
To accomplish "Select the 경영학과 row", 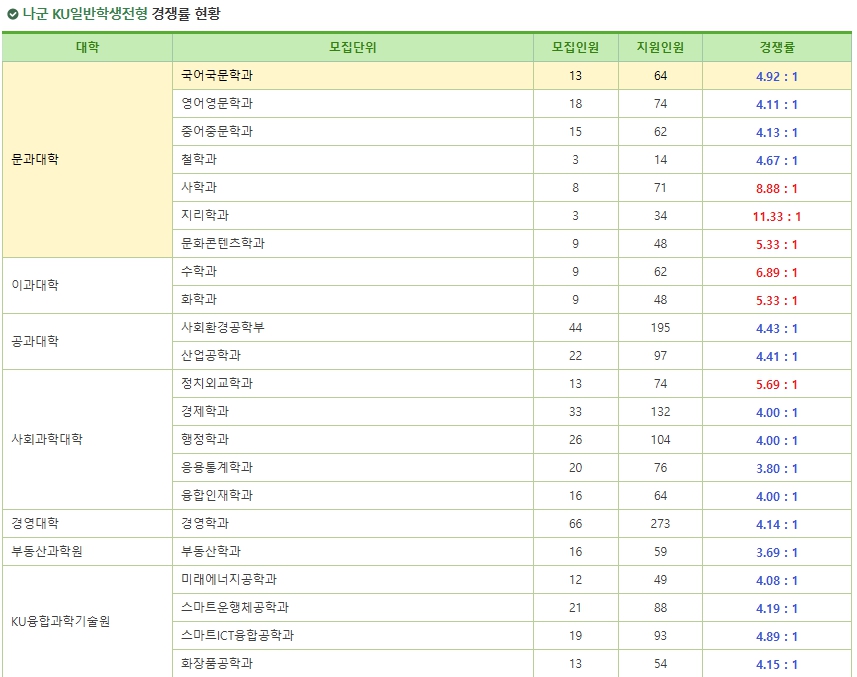I will click(x=512, y=523).
